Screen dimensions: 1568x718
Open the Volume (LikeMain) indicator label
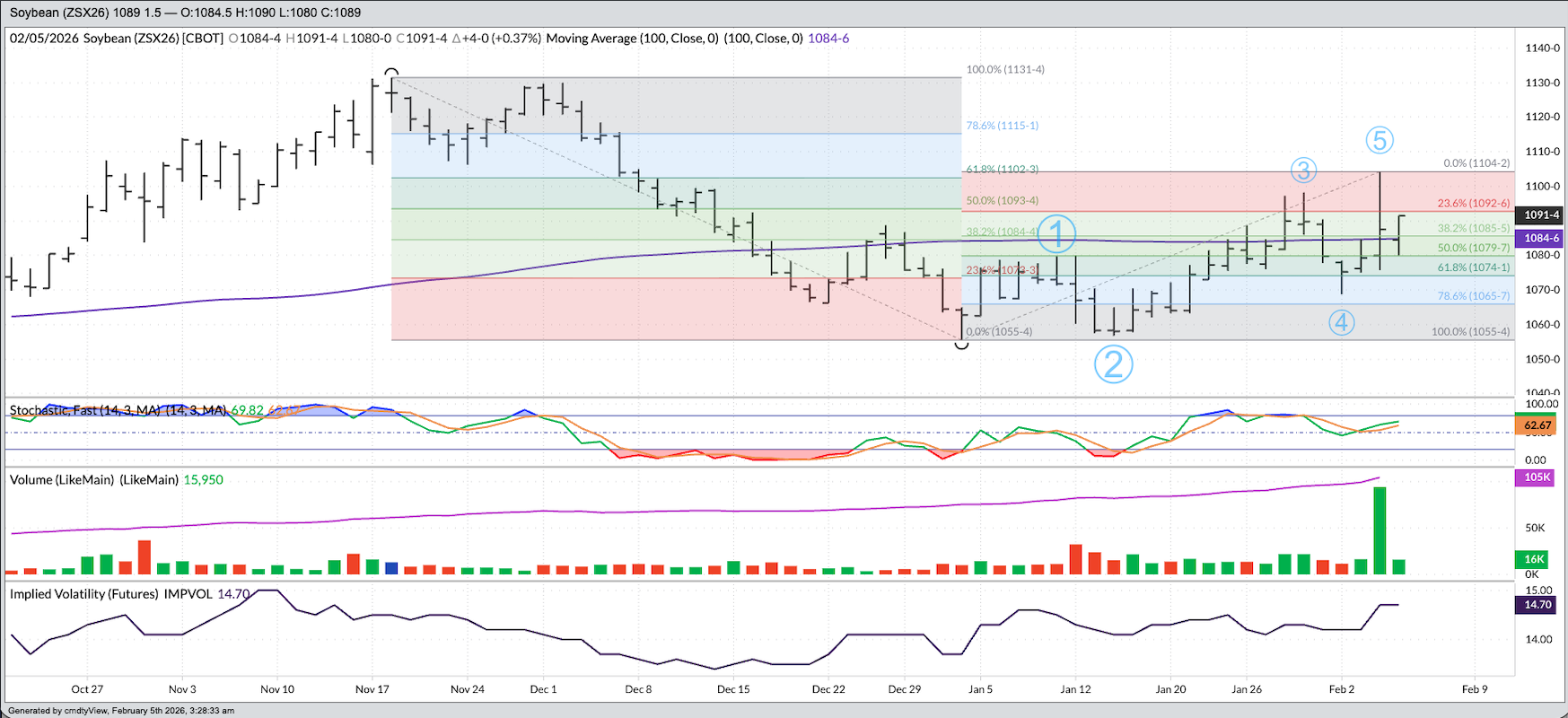click(93, 480)
